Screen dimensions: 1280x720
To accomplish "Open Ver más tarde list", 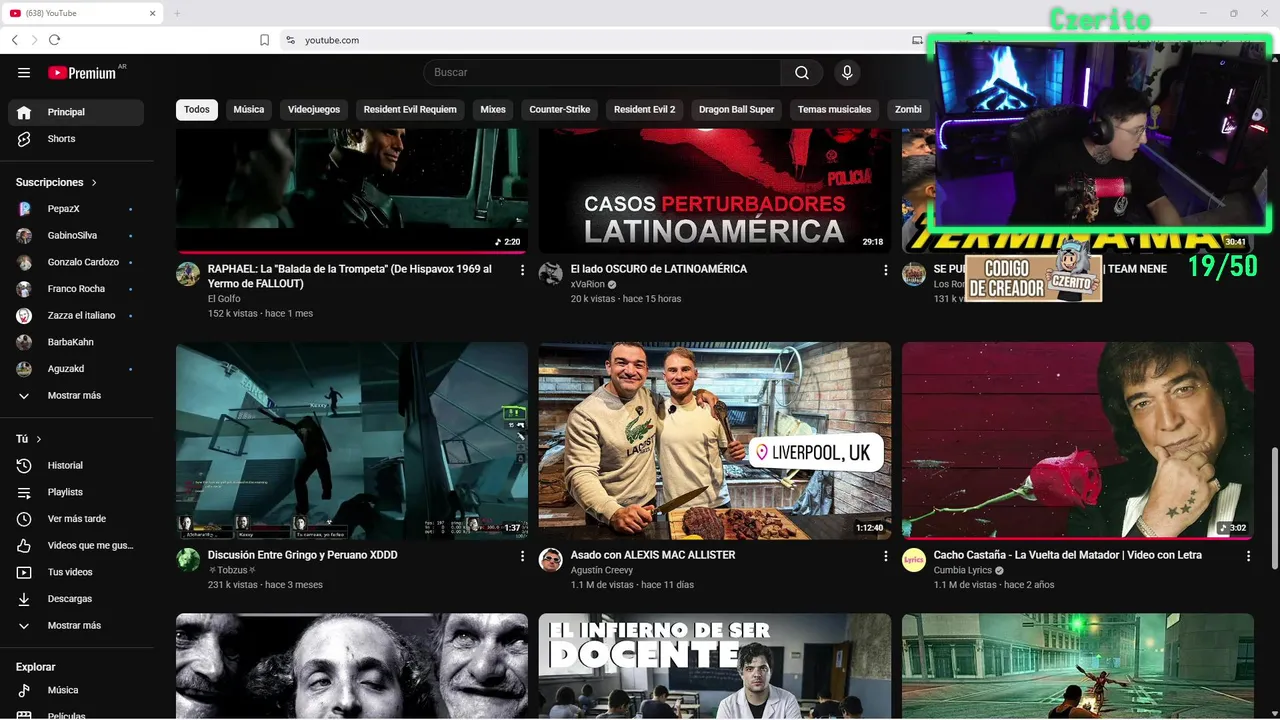I will (x=76, y=519).
